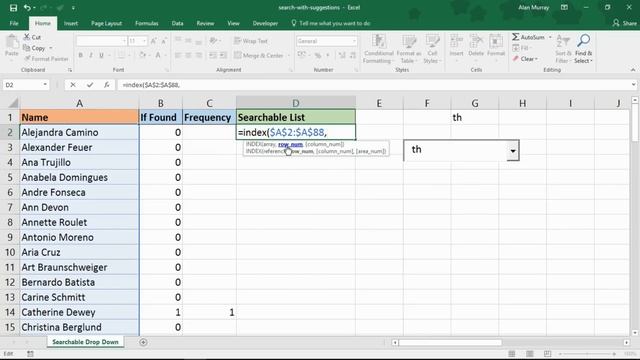Screen dimensions: 640x360
Task: Click the Fill button
Action: point(522,48)
